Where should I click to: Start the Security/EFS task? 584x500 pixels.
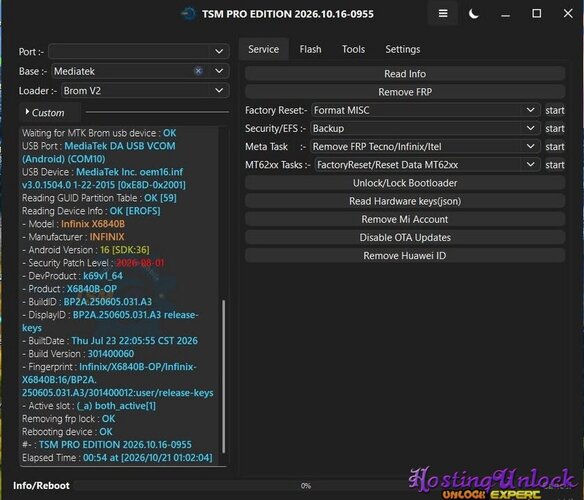pos(555,129)
